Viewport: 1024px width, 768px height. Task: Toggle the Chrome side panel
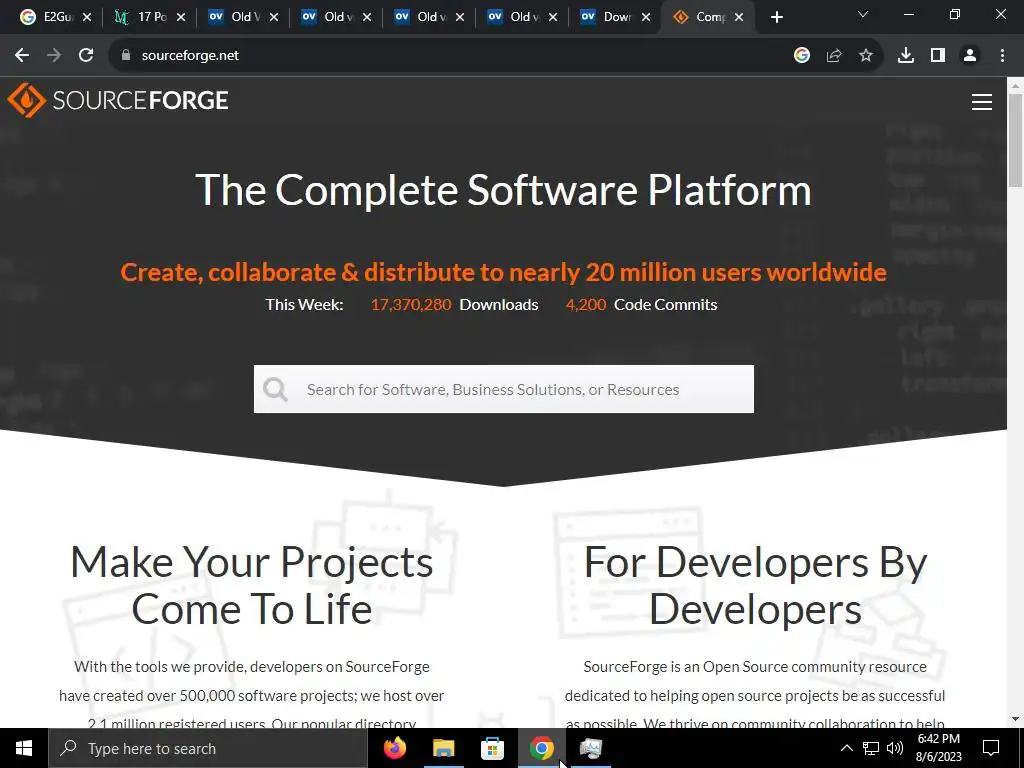click(938, 56)
